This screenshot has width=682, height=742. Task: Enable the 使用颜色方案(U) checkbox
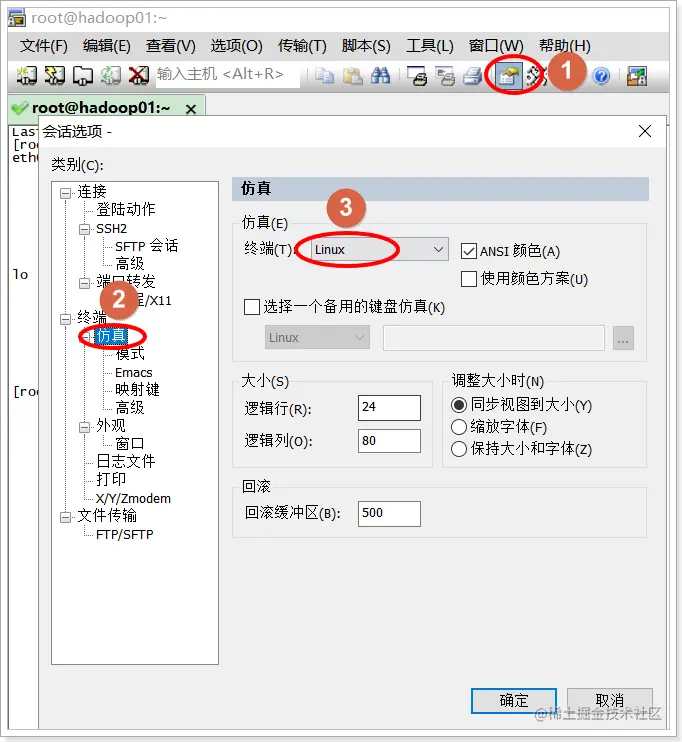pos(469,279)
